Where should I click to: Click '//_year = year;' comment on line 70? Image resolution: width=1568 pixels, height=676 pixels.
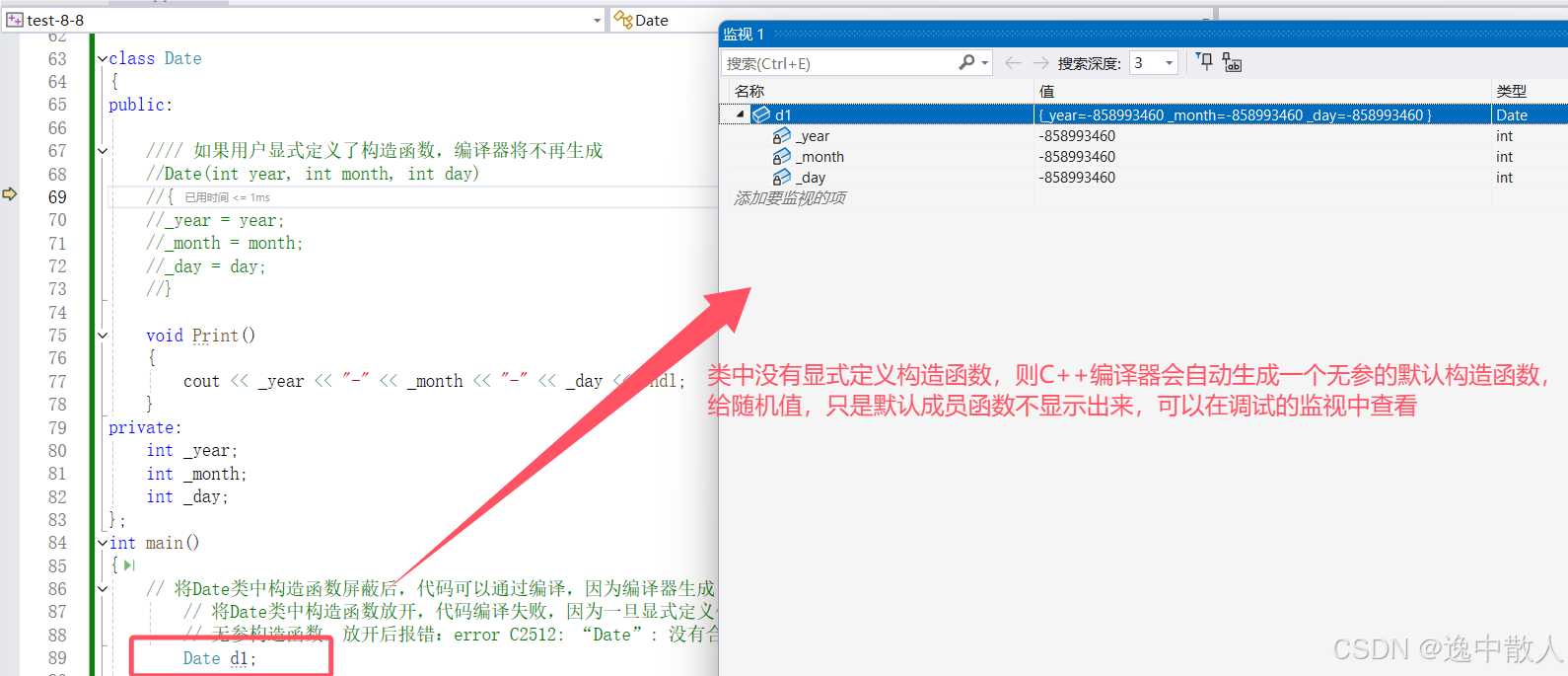[215, 220]
